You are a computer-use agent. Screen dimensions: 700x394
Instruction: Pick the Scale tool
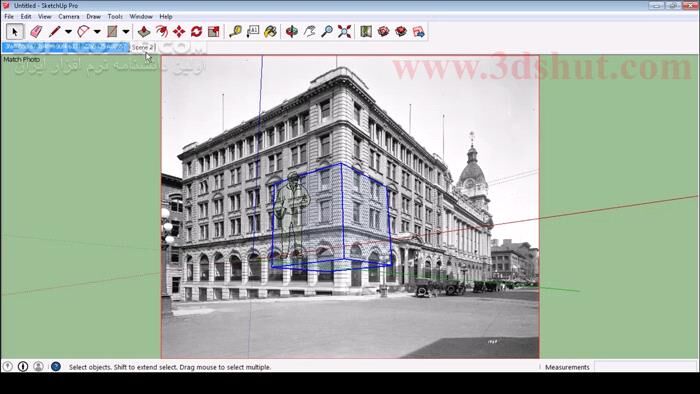pos(214,32)
